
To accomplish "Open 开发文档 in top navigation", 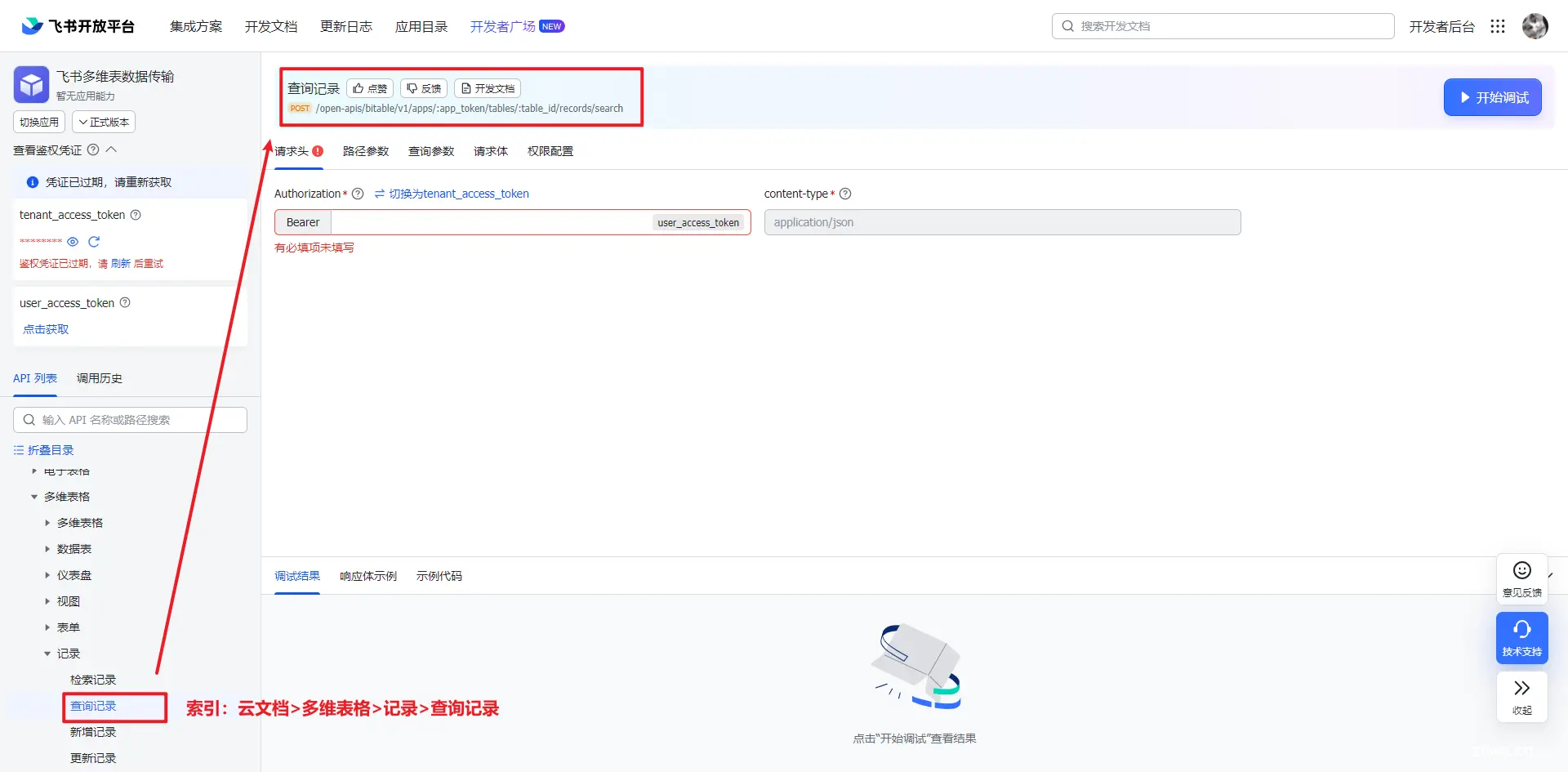I will (271, 26).
